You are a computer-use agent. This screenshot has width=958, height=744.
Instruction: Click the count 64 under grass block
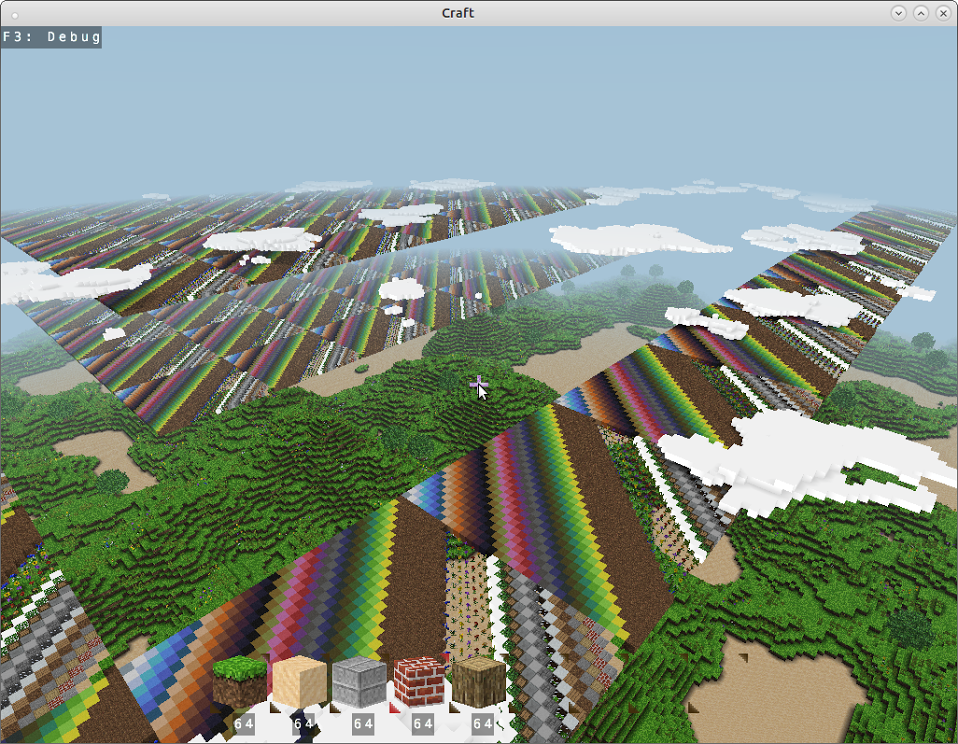244,724
